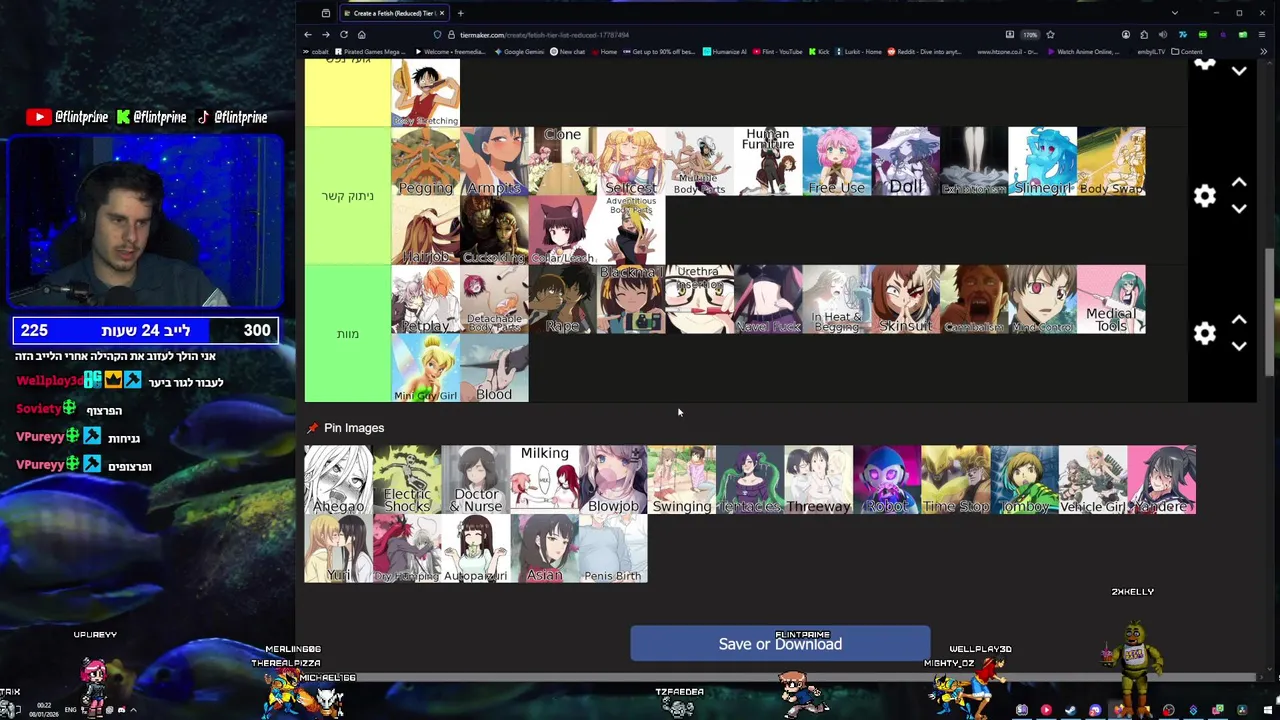Pick the Robot image from the pool
This screenshot has height=720, width=1280.
click(x=887, y=480)
